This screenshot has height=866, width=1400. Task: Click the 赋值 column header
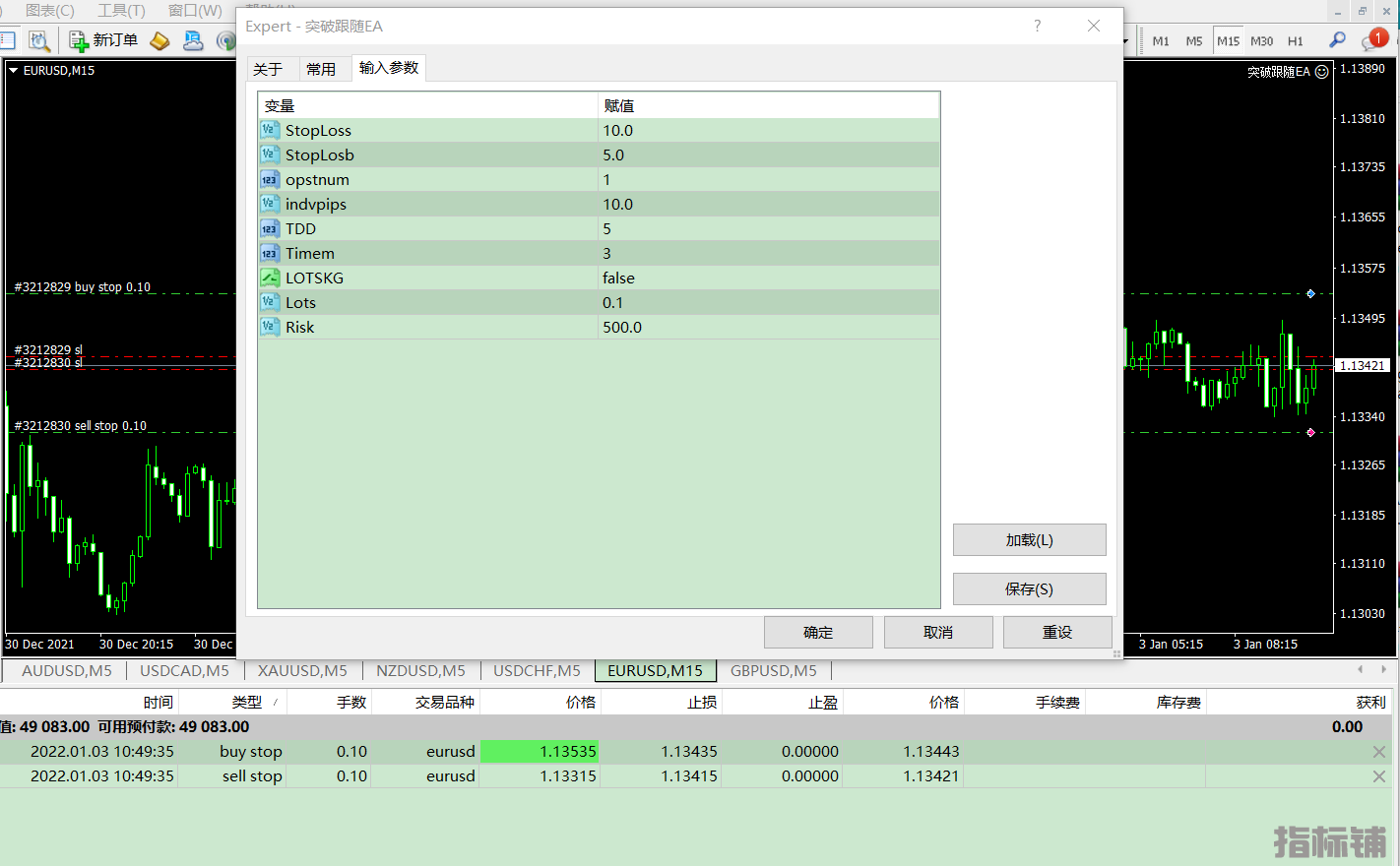click(769, 105)
